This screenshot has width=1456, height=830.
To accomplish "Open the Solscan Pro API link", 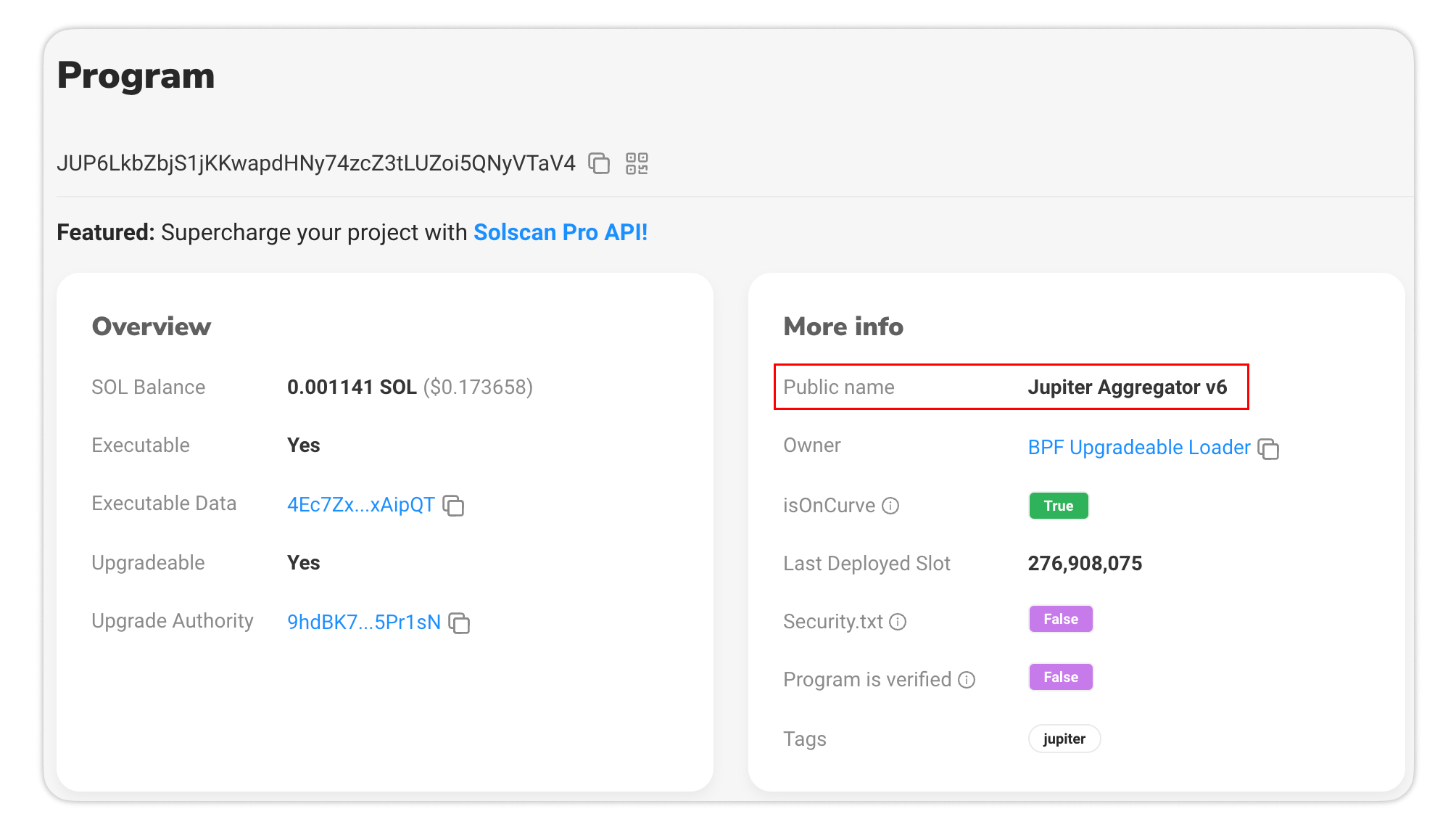I will coord(561,232).
